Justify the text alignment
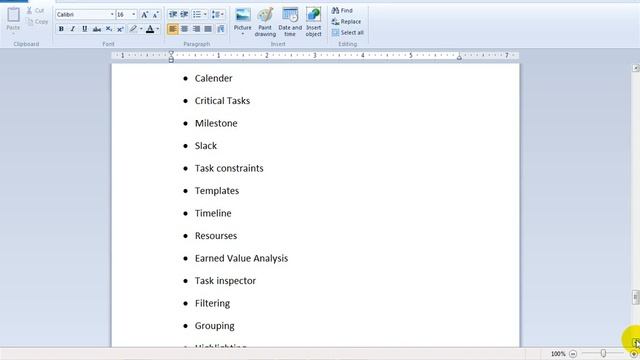Screen dimensions: 640x360 click(208, 29)
